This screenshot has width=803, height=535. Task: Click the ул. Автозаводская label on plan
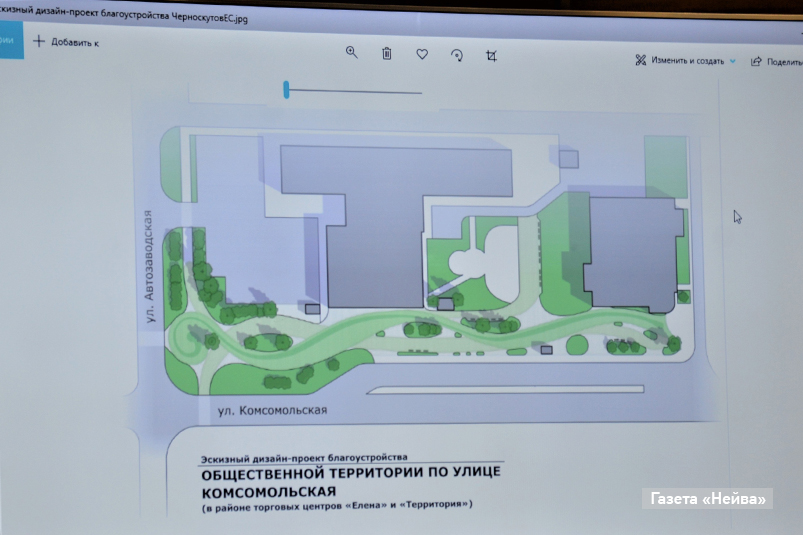point(149,266)
